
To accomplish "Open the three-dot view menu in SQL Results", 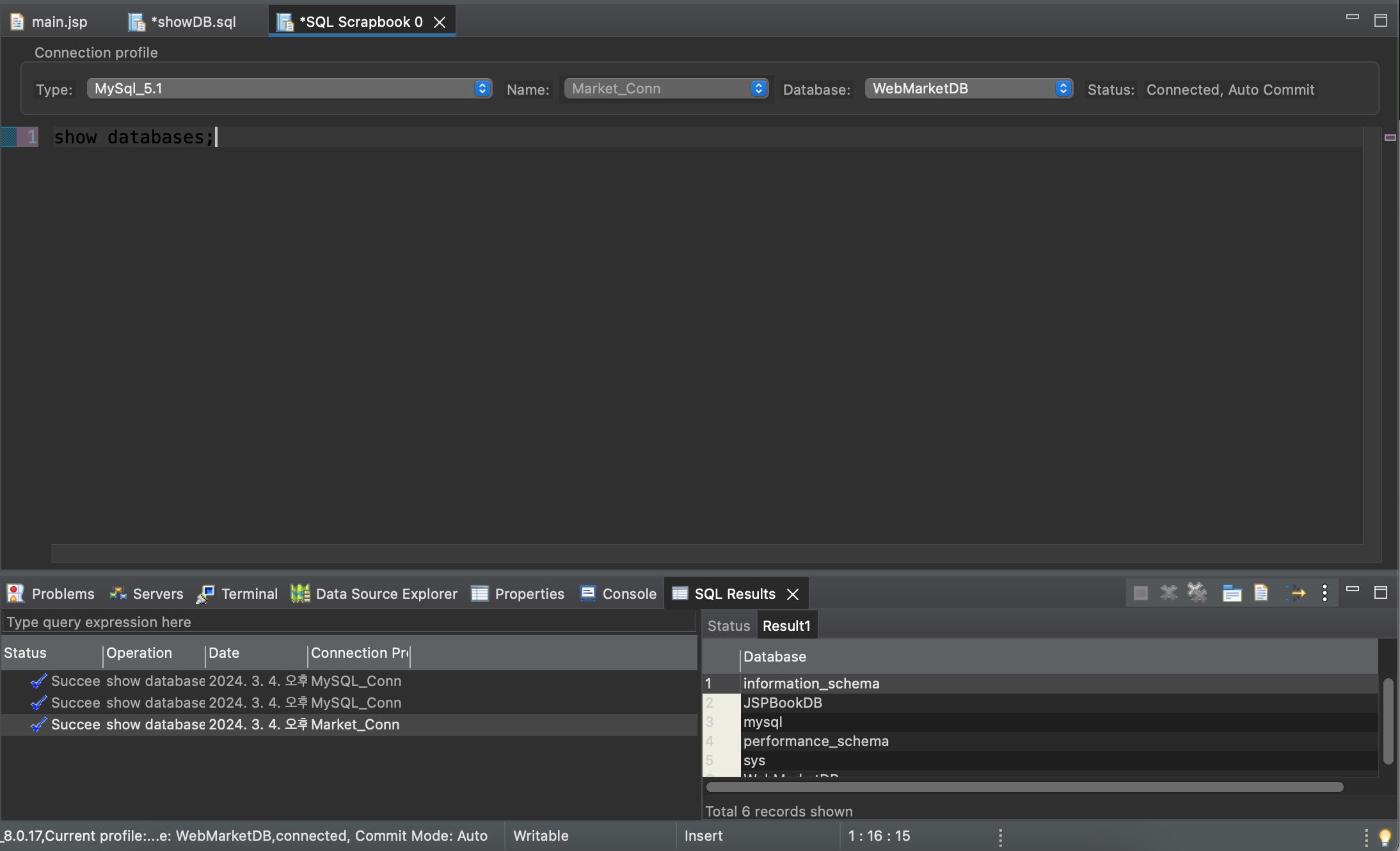I will 1324,593.
